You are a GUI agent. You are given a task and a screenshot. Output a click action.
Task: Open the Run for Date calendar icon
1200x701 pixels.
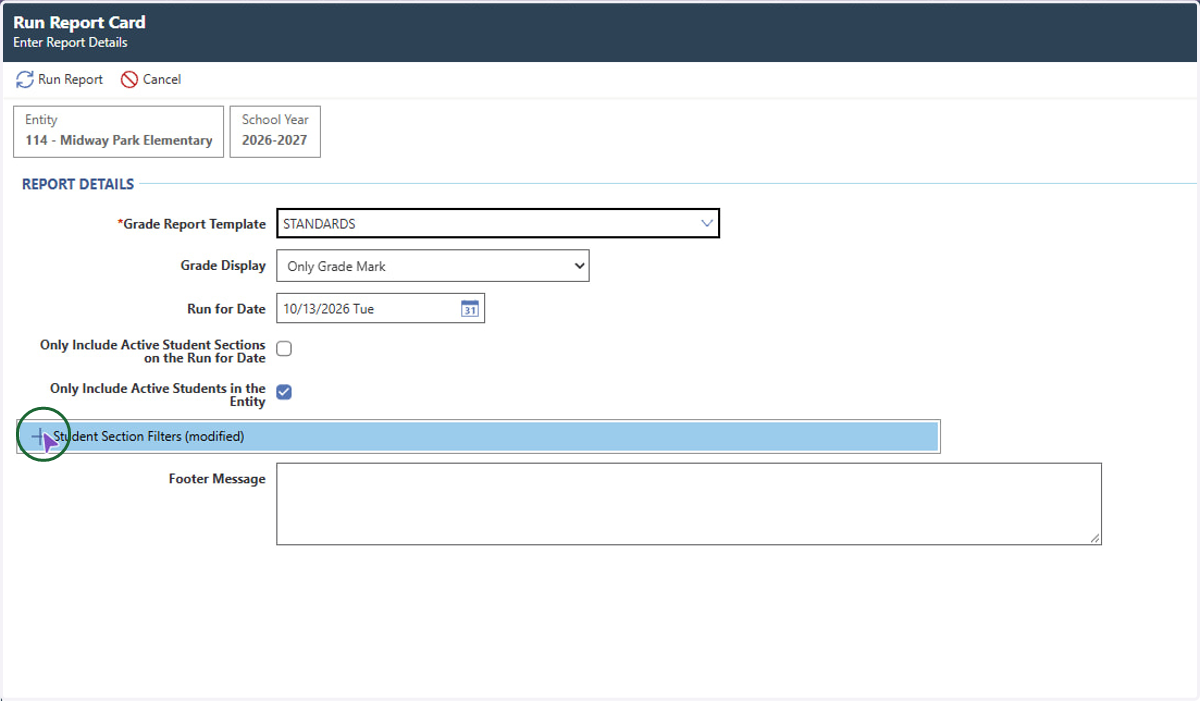[x=470, y=309]
